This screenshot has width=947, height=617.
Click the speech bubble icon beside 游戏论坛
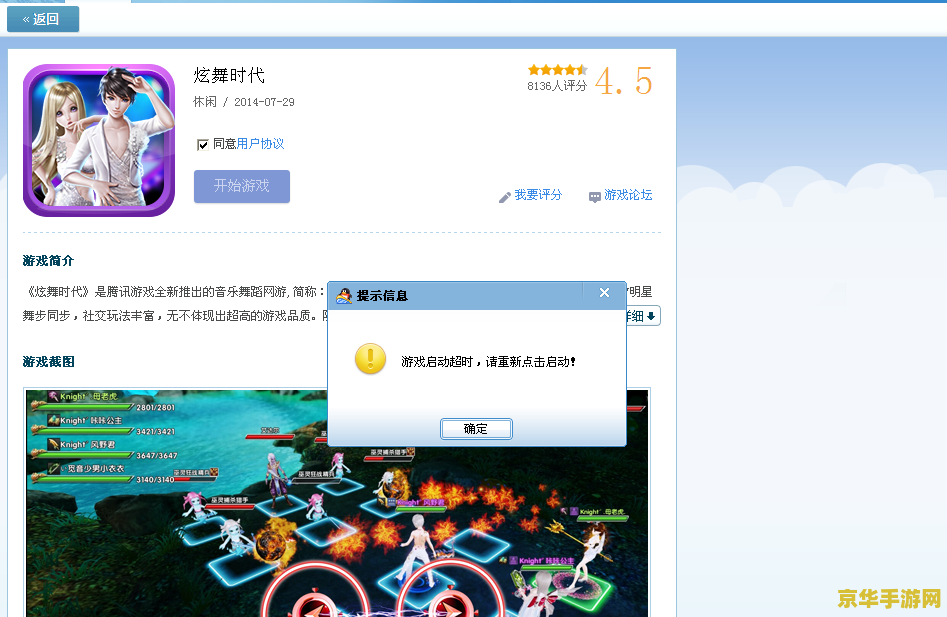pos(595,197)
